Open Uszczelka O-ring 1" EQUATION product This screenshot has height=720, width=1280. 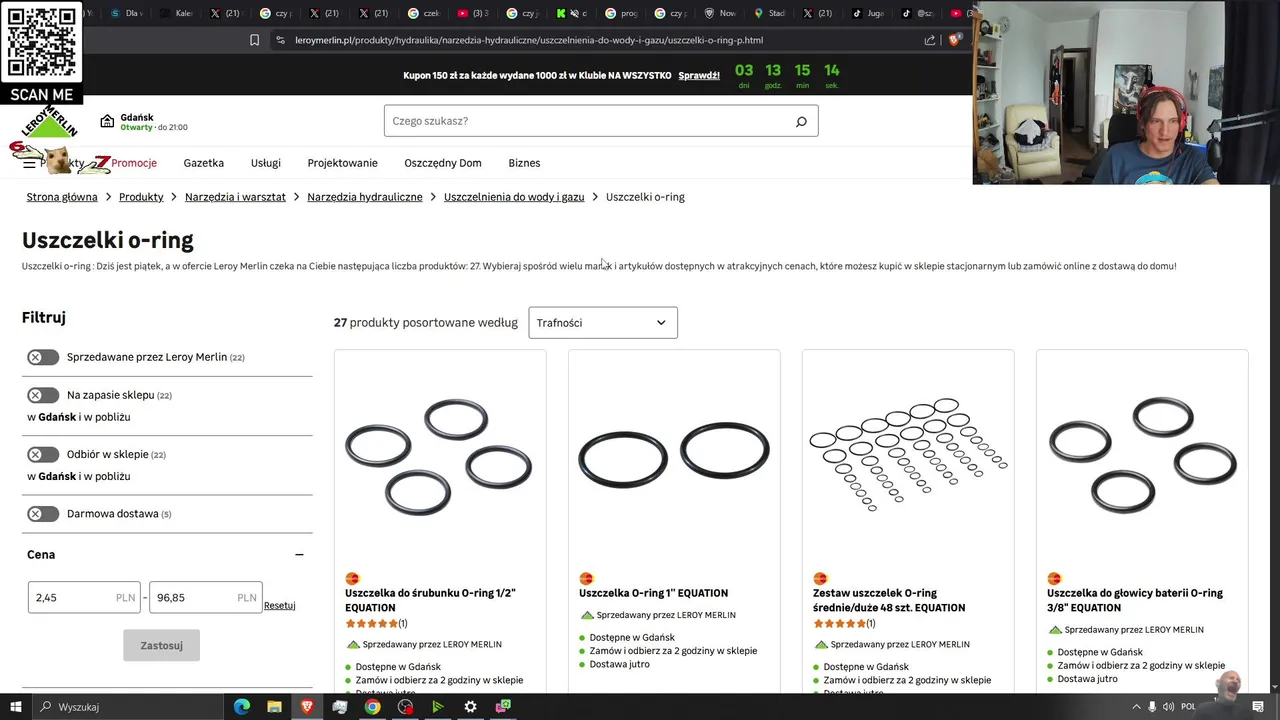653,593
